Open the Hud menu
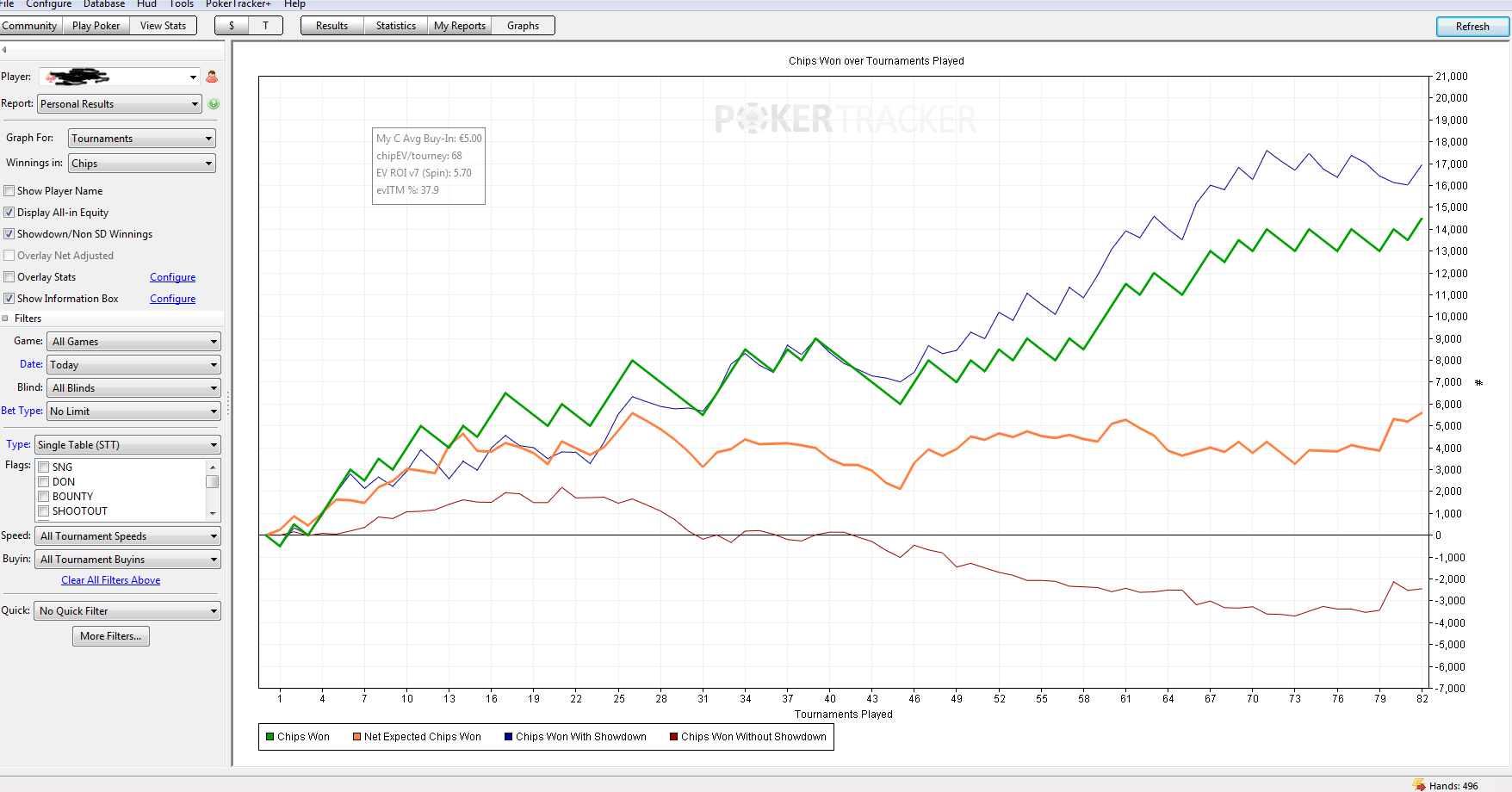Viewport: 1512px width, 792px height. tap(146, 4)
